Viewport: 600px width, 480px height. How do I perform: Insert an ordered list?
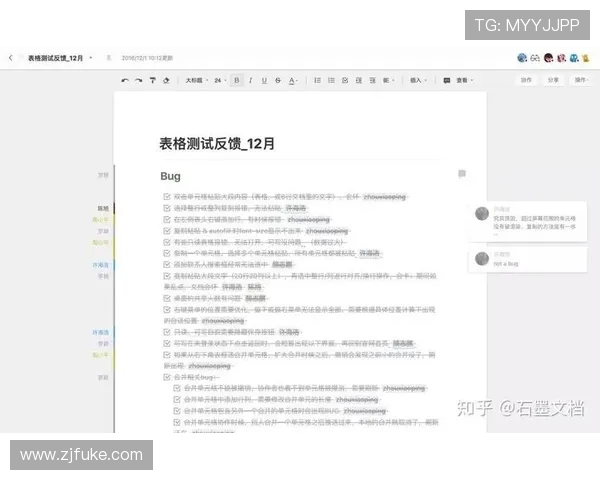317,80
